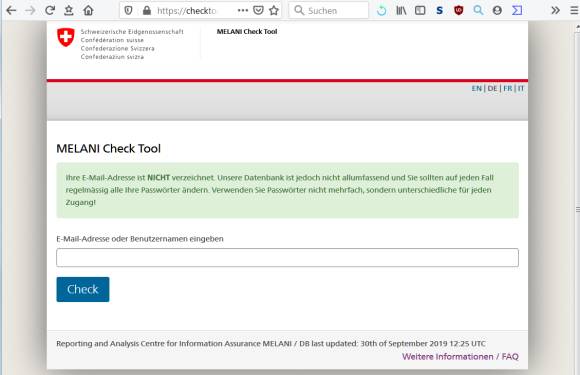Viewport: 580px width, 375px height.
Task: Click the label E-Mail-Adresse oder Benutzernamen eingeben
Action: (x=140, y=239)
